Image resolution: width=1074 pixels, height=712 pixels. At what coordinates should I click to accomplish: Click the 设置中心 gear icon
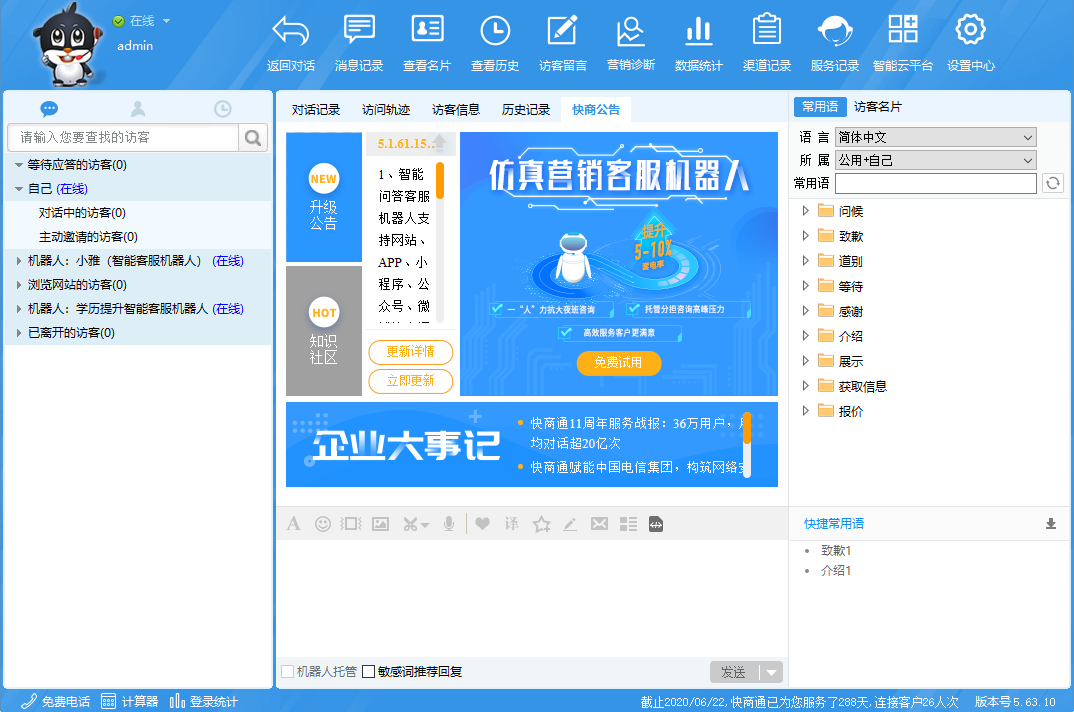point(970,43)
